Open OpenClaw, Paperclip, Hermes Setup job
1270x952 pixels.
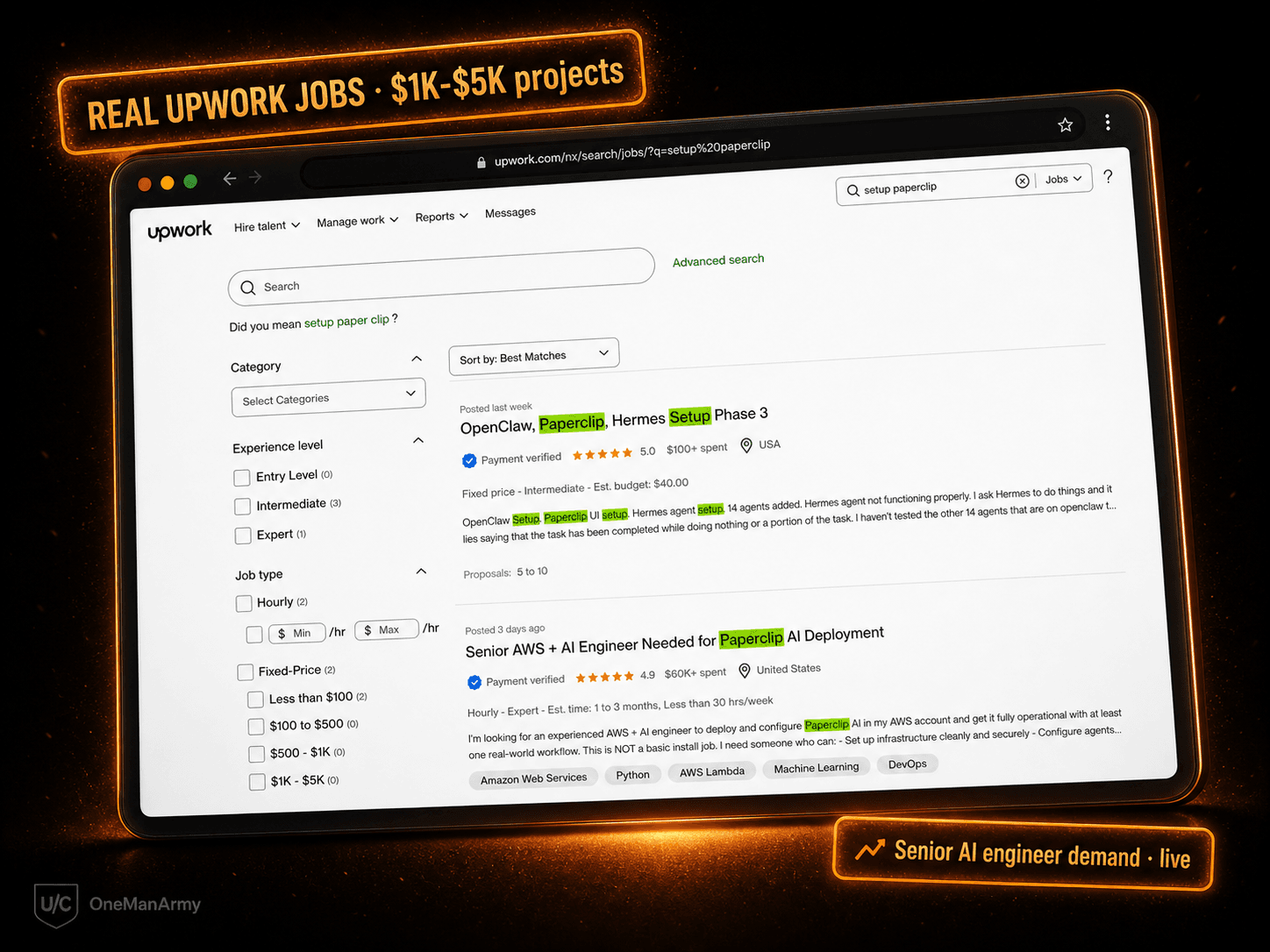point(614,420)
